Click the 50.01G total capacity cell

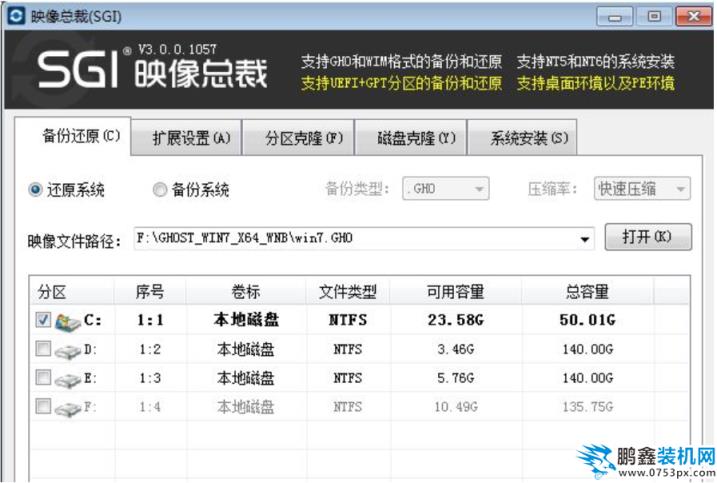pos(587,320)
